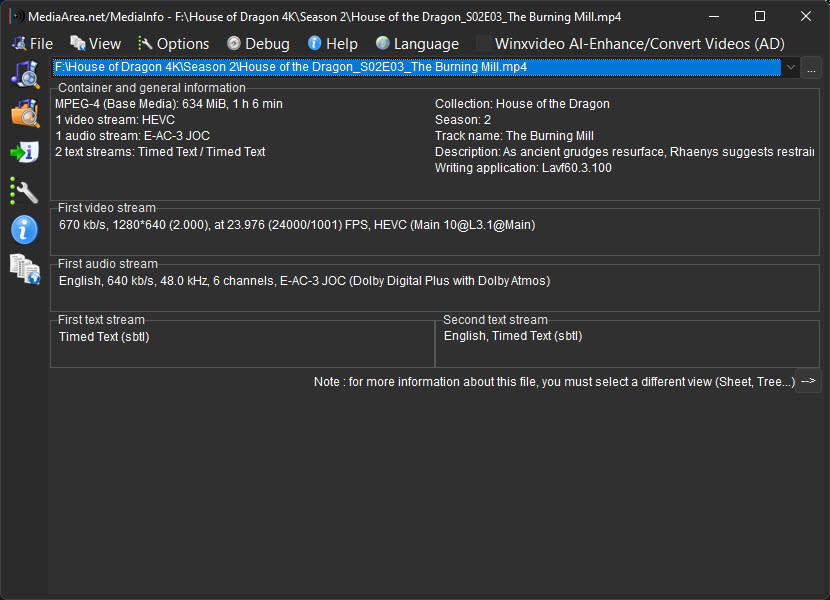This screenshot has height=600, width=830.
Task: Minimize the MediaInfo window
Action: pyautogui.click(x=714, y=16)
